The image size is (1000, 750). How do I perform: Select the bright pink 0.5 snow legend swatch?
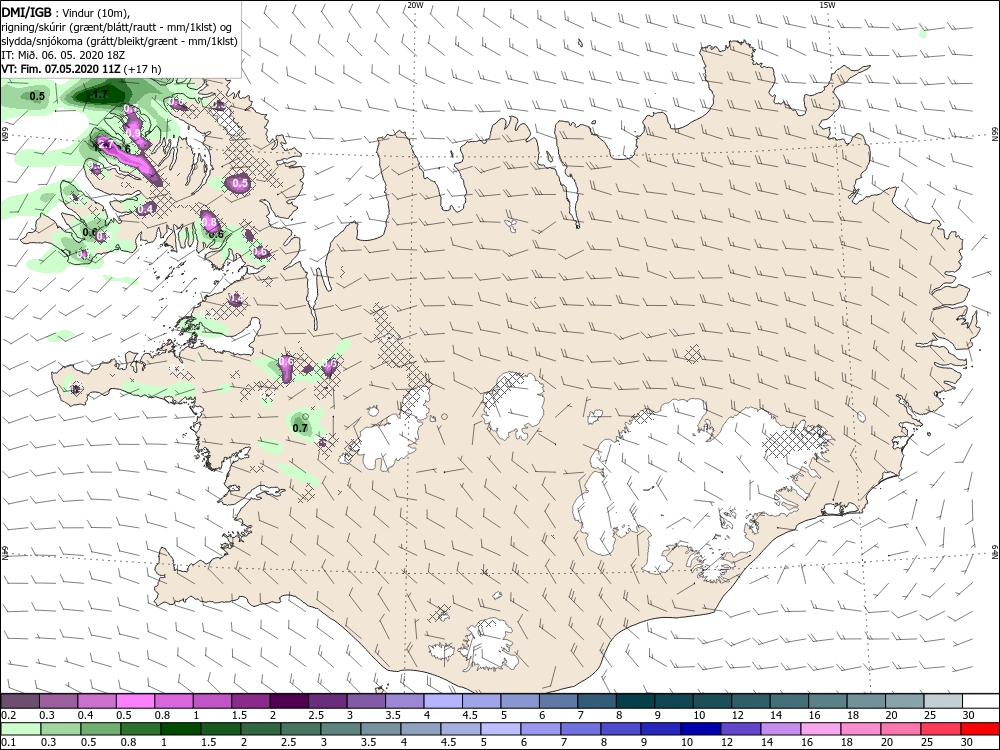click(x=135, y=701)
